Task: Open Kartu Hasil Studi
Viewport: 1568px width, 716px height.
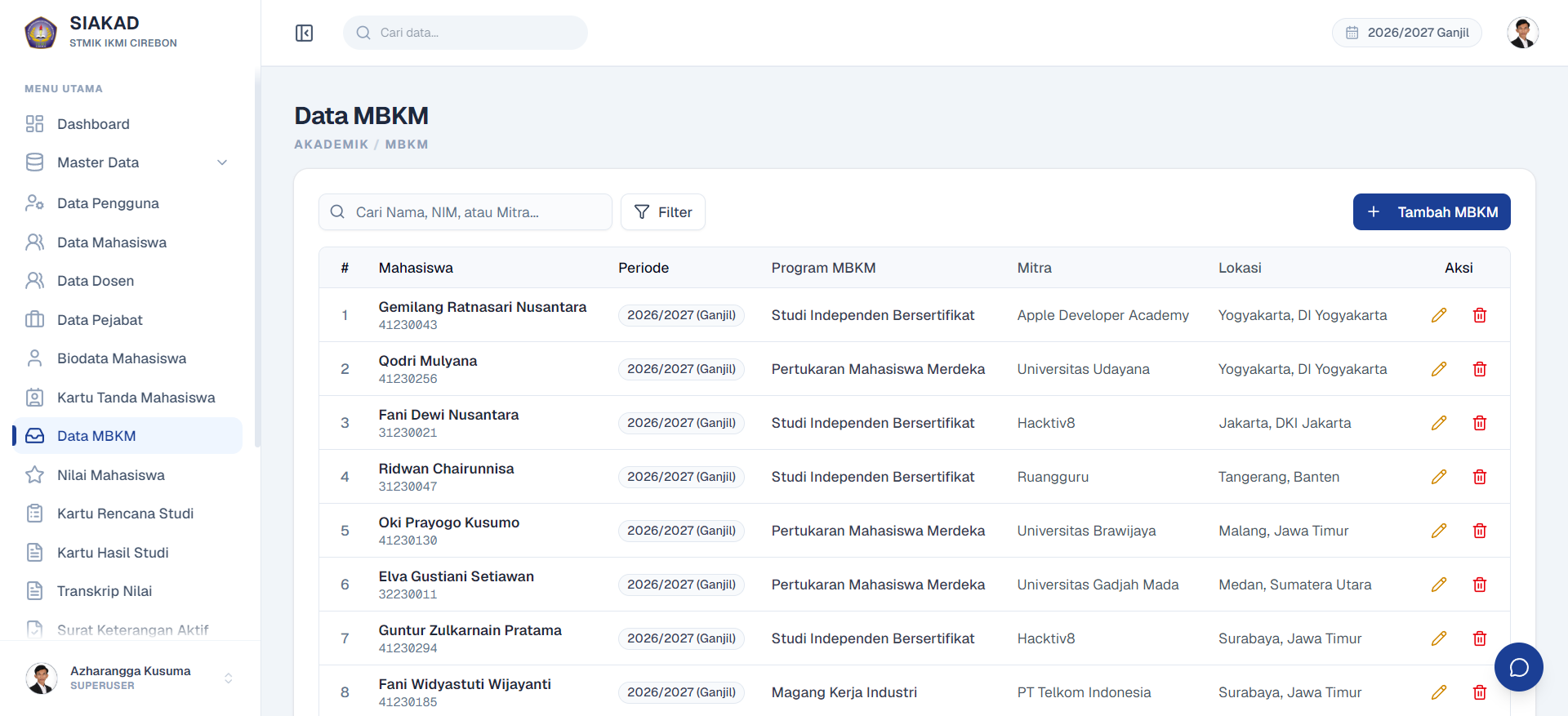Action: (128, 553)
